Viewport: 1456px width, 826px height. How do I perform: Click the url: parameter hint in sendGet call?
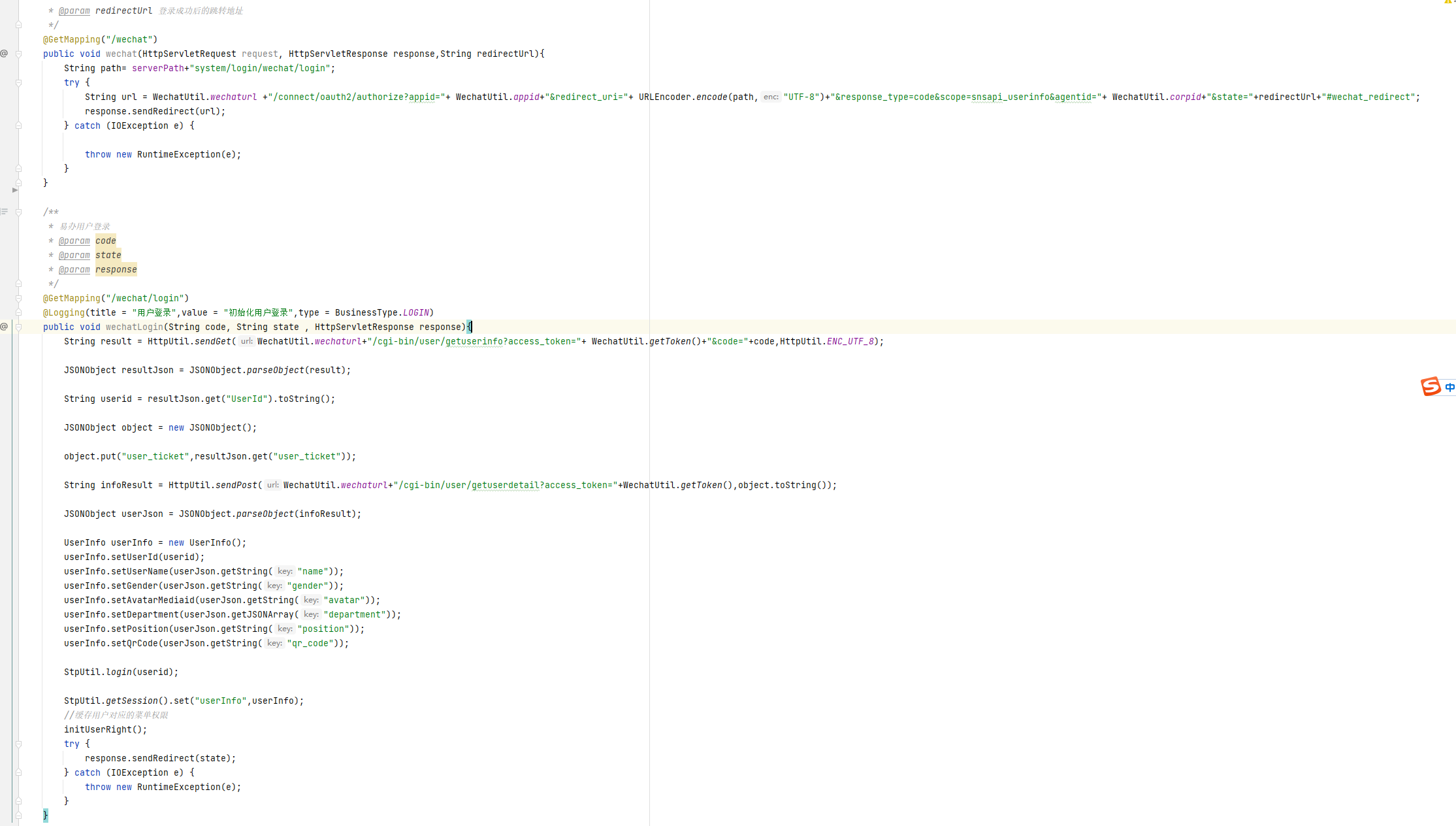[x=246, y=341]
